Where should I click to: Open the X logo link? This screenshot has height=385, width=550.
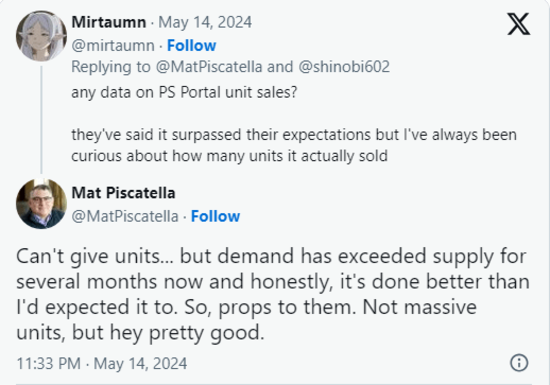click(518, 24)
